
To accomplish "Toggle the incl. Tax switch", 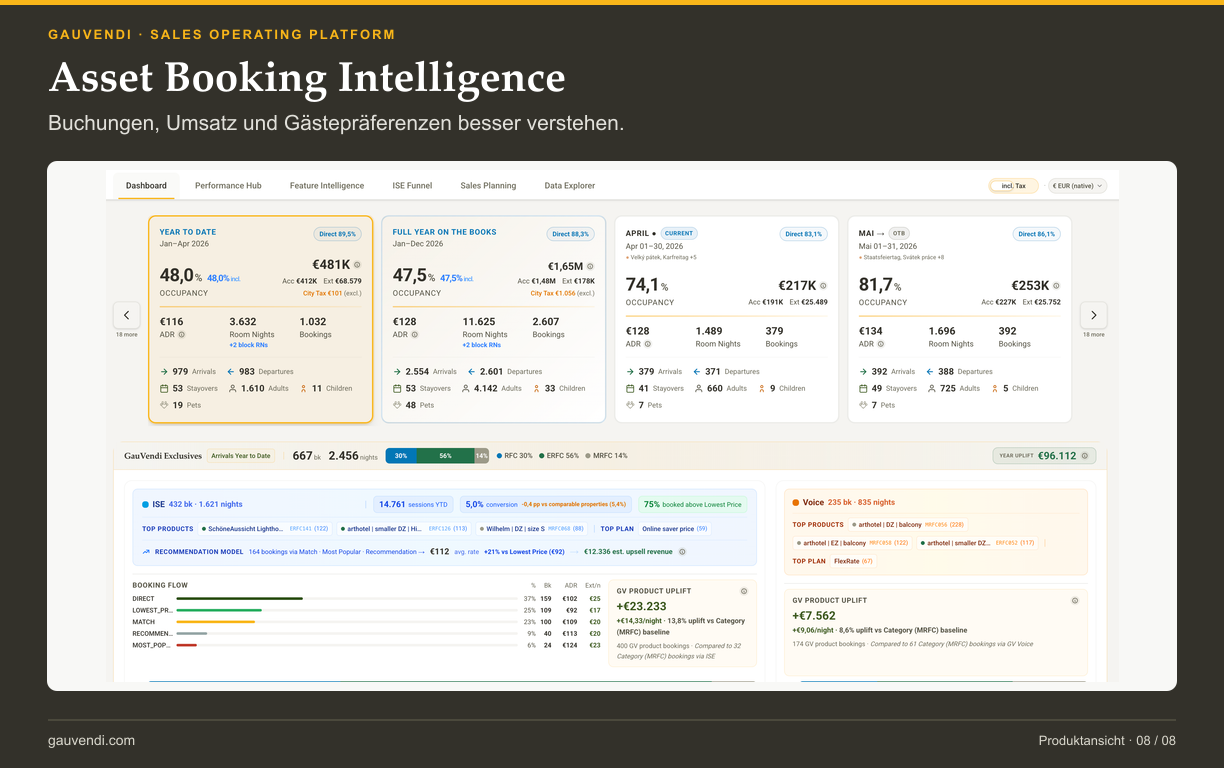I will point(1013,185).
